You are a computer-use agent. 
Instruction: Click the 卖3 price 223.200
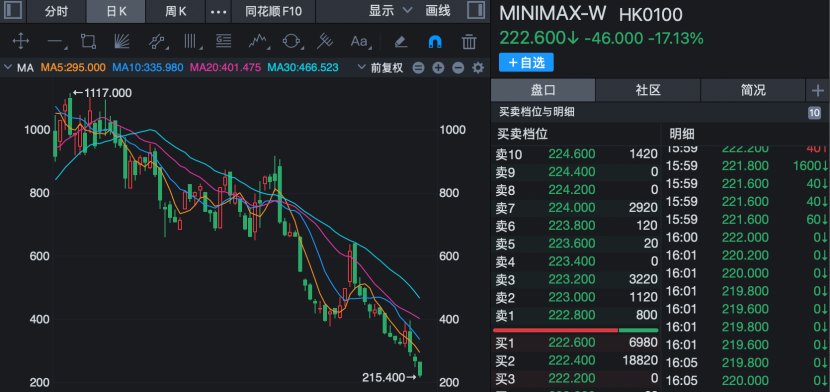point(572,279)
